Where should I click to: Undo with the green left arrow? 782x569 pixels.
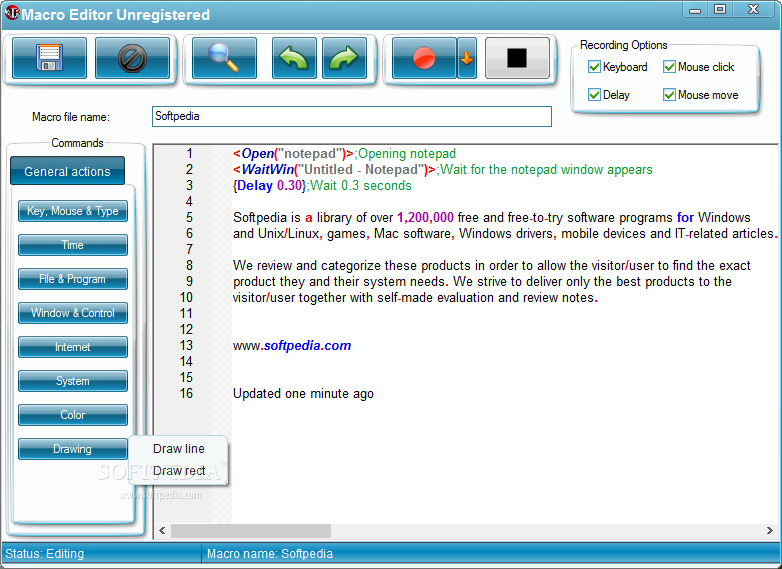294,58
